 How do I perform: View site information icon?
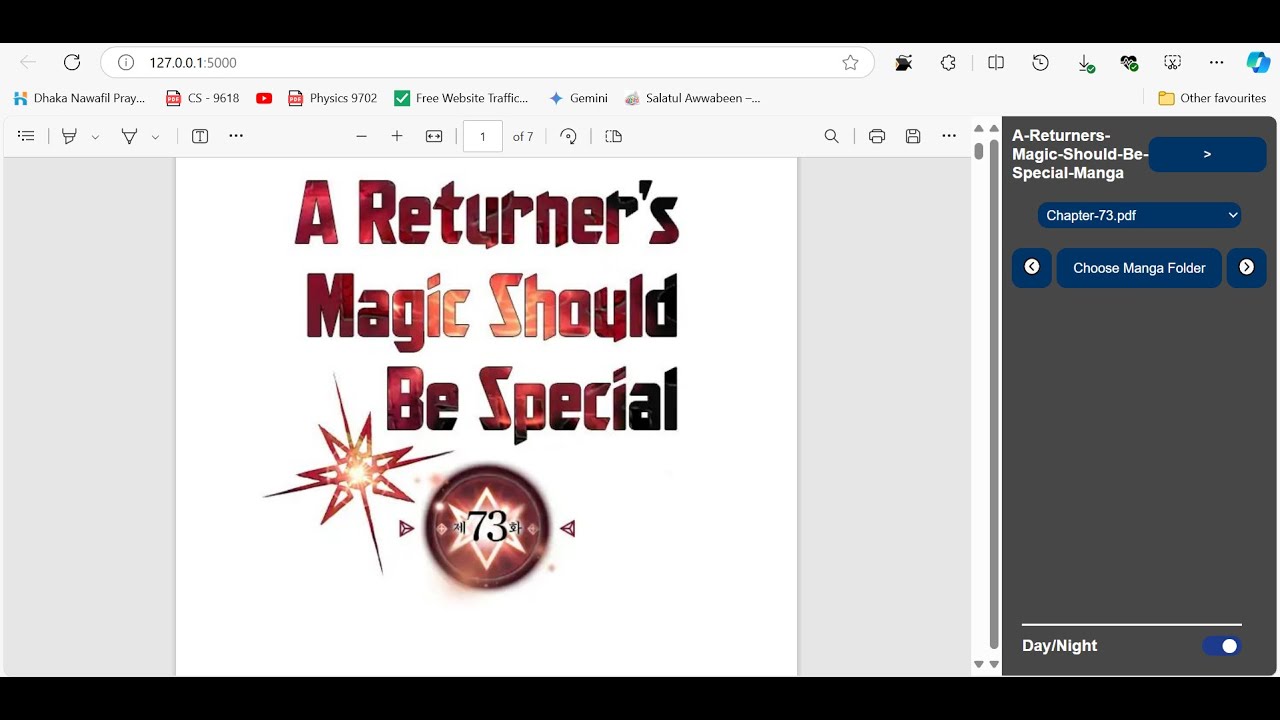tap(126, 62)
